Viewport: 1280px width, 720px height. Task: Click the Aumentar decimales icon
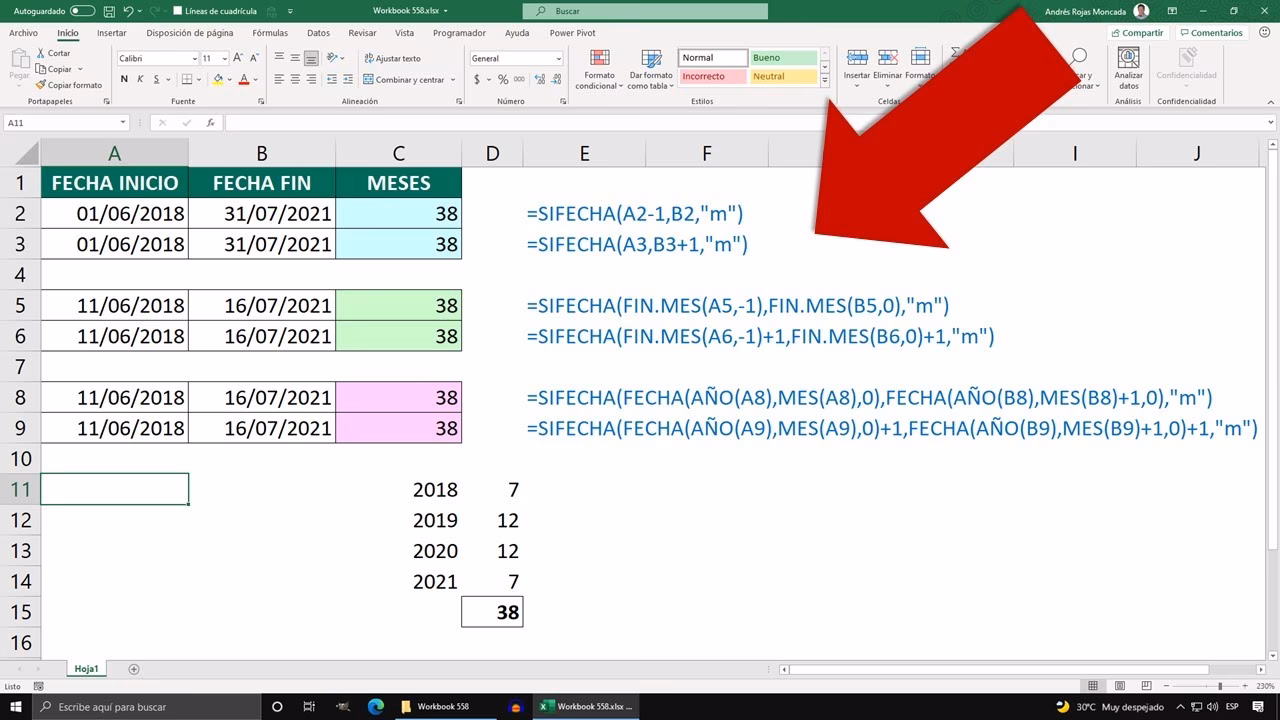[x=540, y=79]
